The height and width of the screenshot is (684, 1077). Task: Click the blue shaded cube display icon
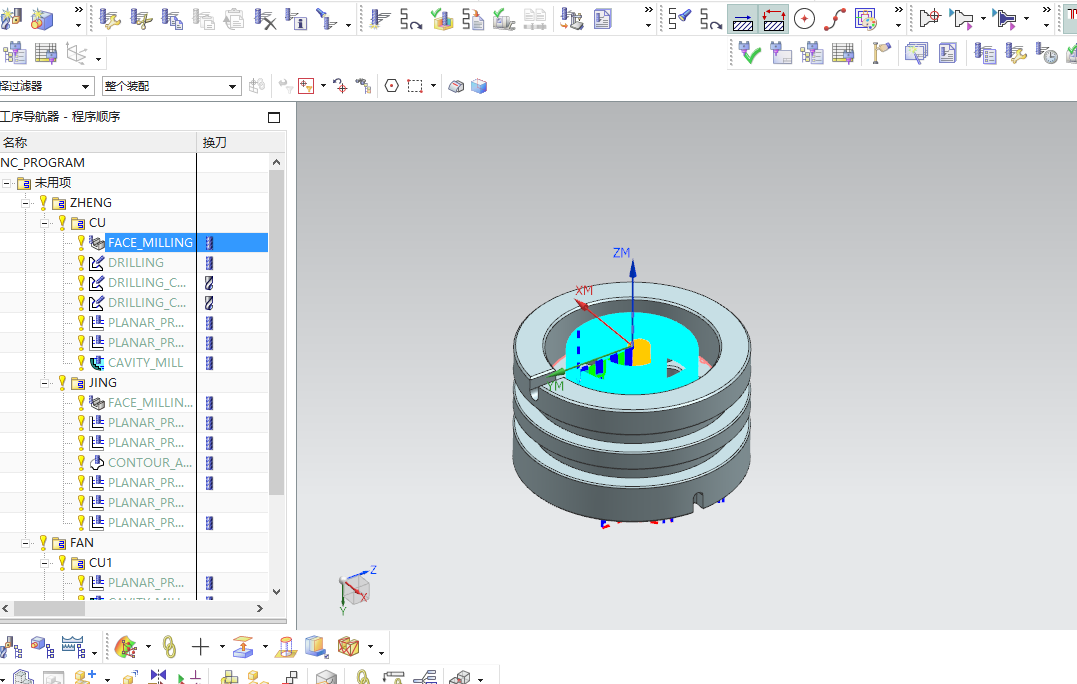(x=479, y=86)
